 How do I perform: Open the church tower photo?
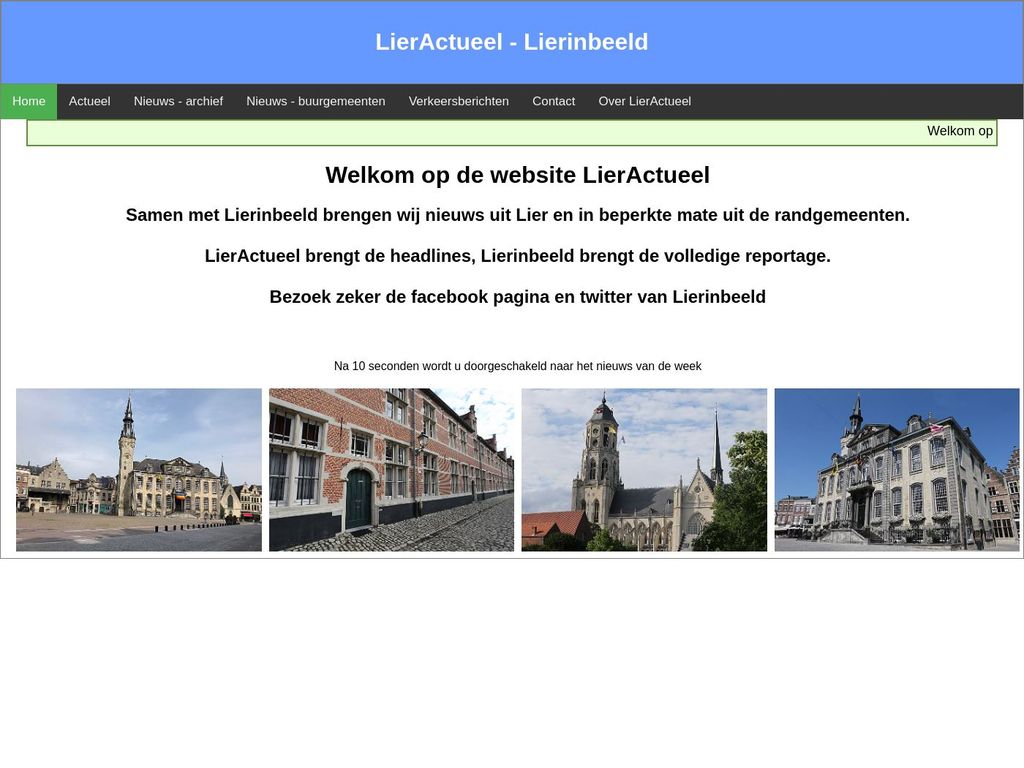coord(645,470)
